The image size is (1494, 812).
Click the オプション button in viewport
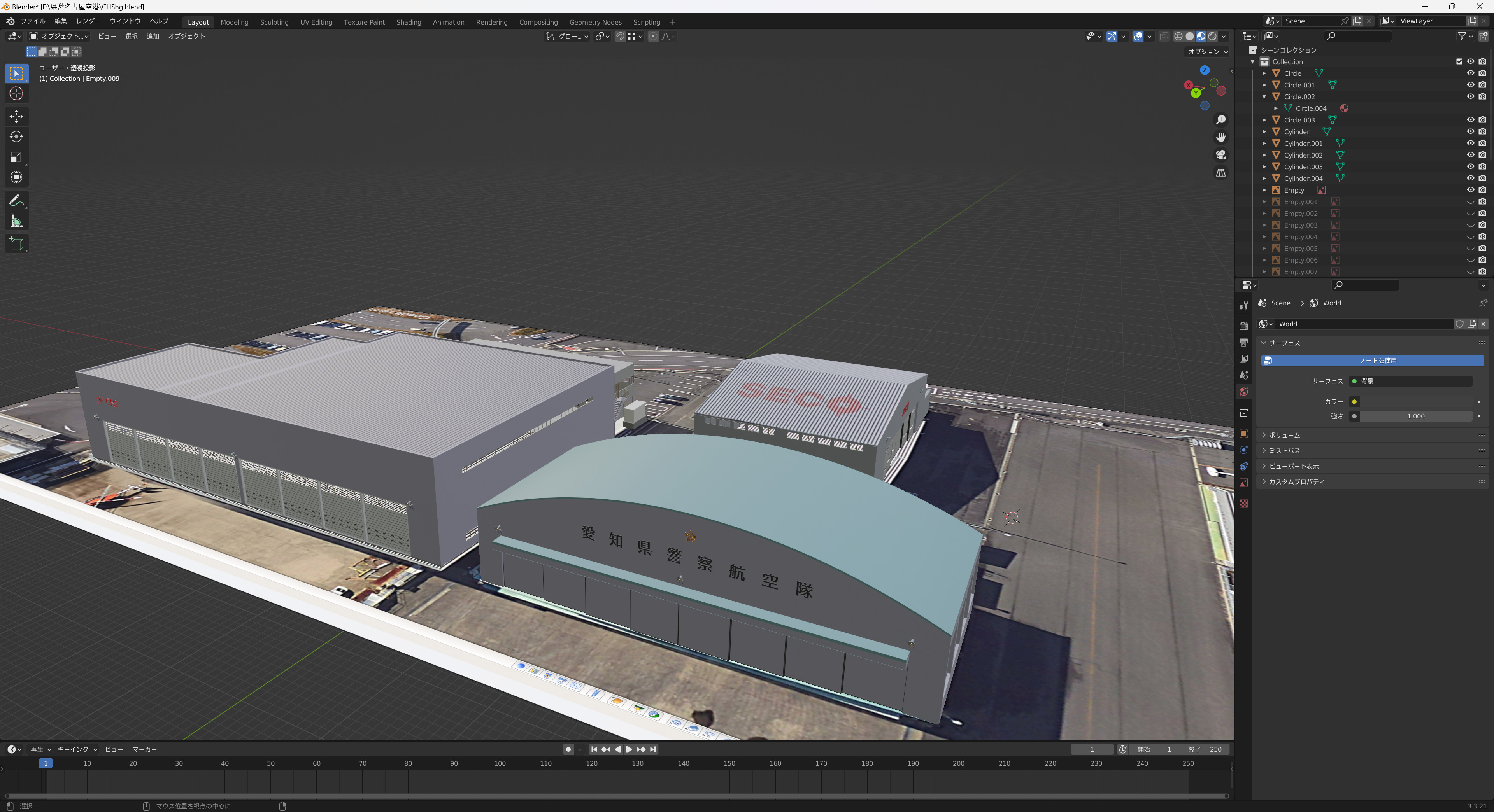tap(1208, 52)
